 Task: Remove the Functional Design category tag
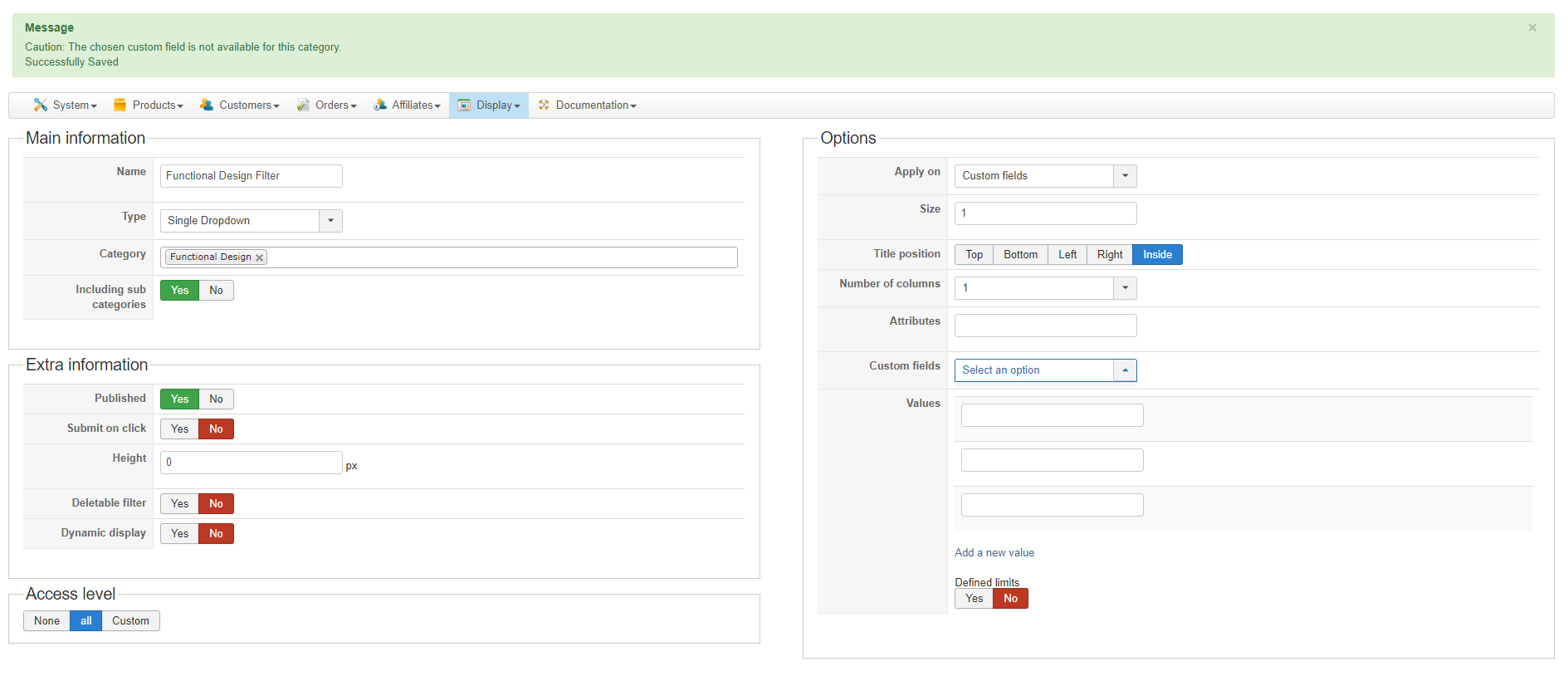click(x=260, y=257)
